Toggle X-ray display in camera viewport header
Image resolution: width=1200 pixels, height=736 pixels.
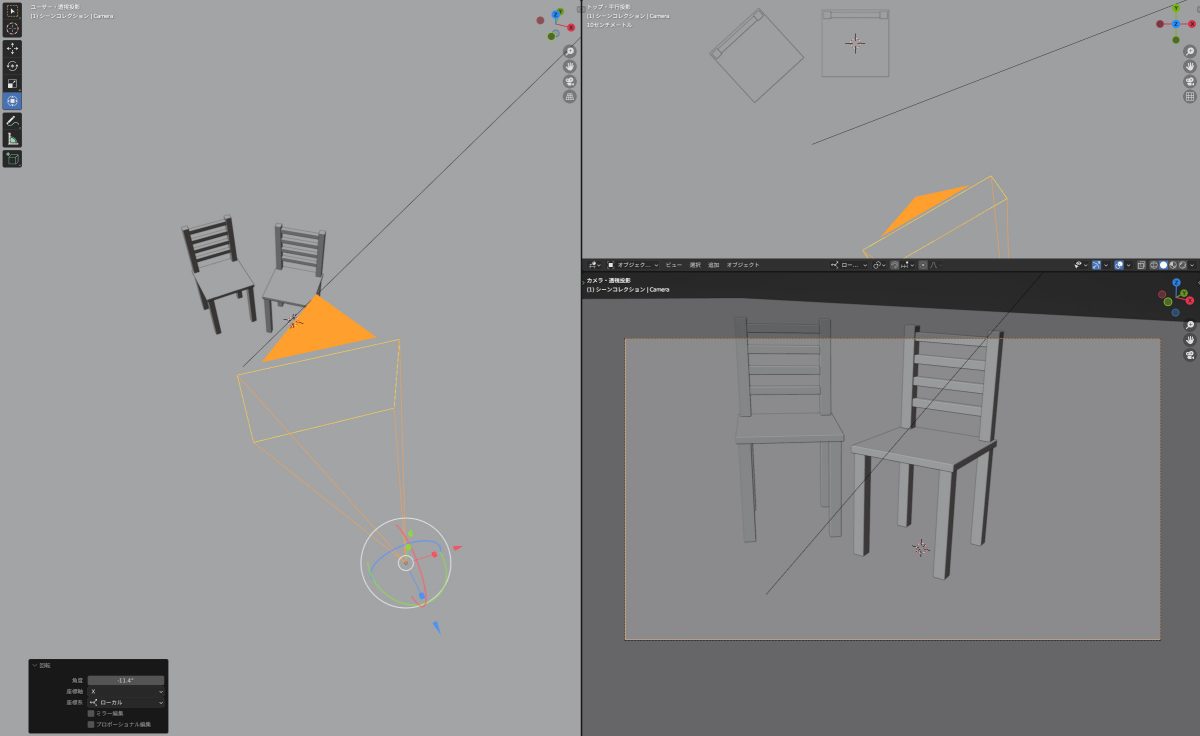click(x=1141, y=265)
